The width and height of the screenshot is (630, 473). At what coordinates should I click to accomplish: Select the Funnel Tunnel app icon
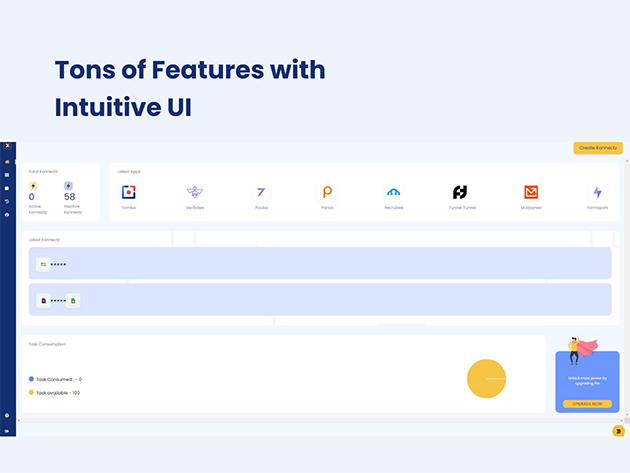pyautogui.click(x=460, y=192)
